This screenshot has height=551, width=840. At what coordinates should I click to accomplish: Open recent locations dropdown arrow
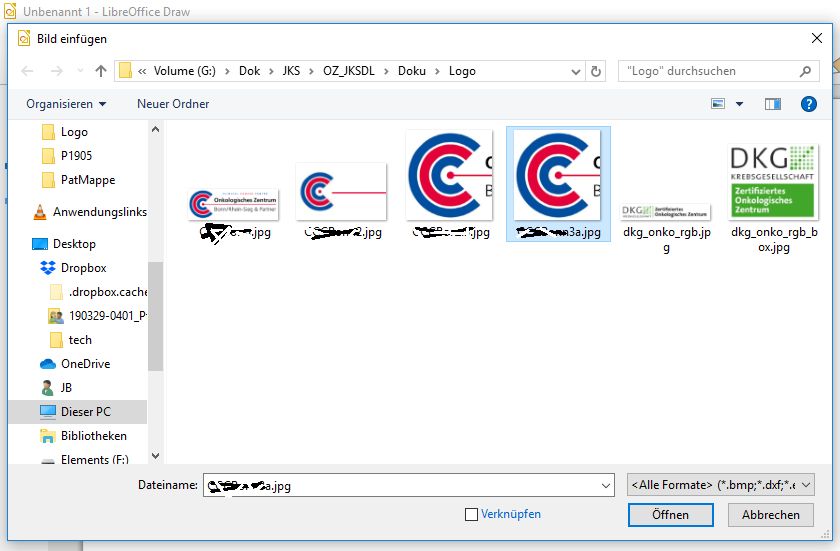[80, 71]
